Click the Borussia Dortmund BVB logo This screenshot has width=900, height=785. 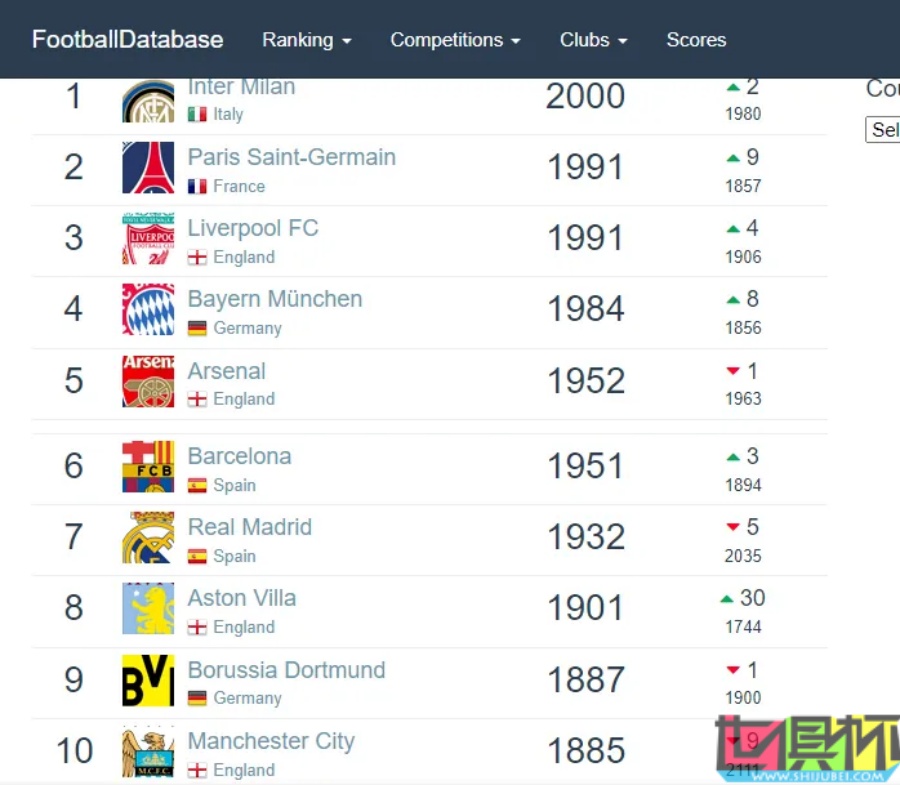[148, 680]
